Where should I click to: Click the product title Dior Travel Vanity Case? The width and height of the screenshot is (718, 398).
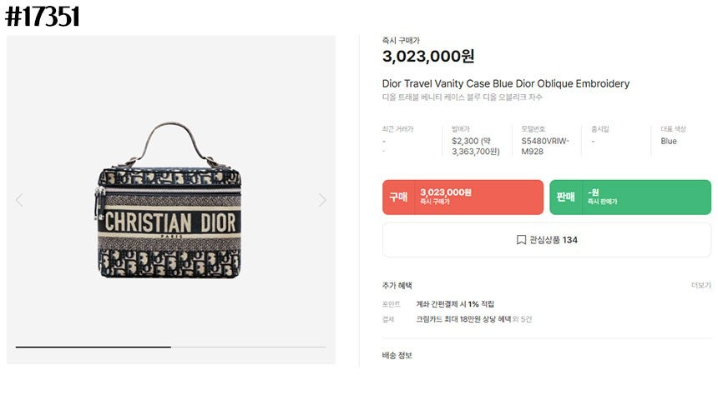pos(506,84)
